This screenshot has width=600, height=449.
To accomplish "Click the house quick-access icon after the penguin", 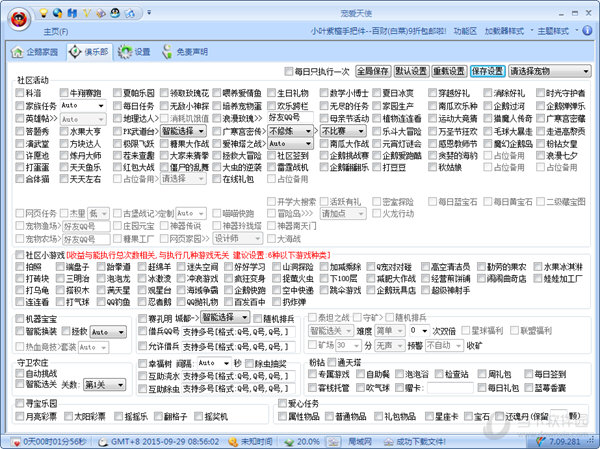I will pos(130,13).
